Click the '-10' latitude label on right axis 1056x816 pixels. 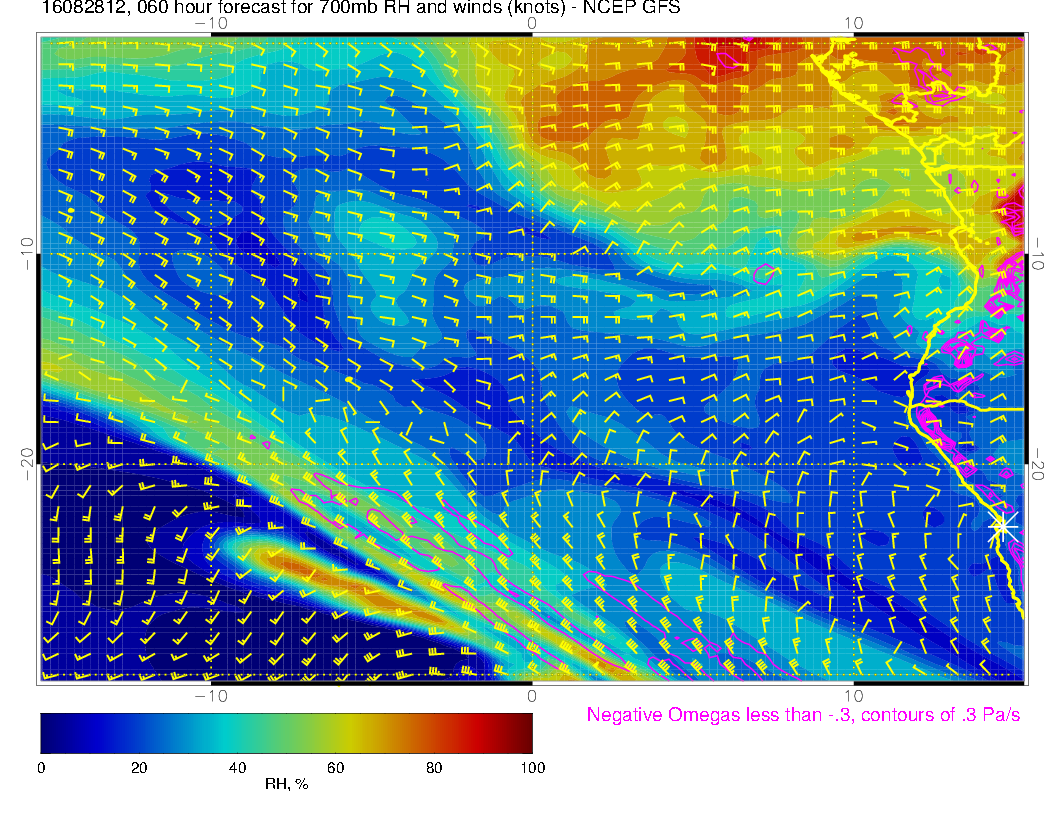(x=1038, y=254)
